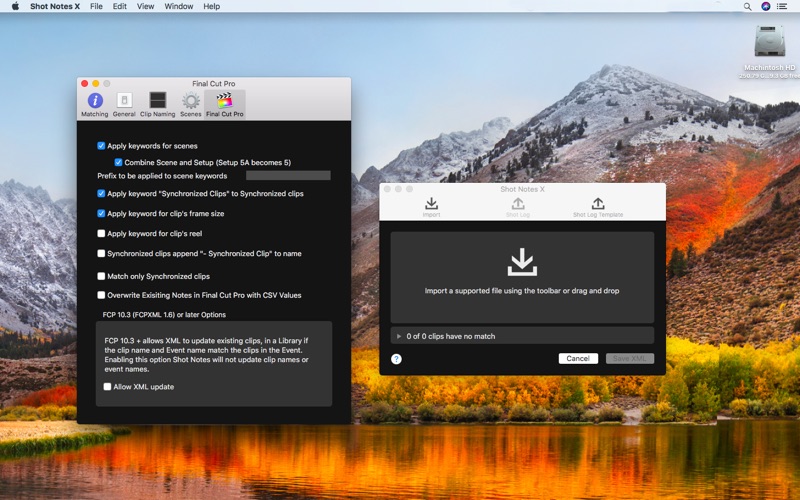
Task: Close the Final Cut Pro preferences window
Action: point(85,84)
